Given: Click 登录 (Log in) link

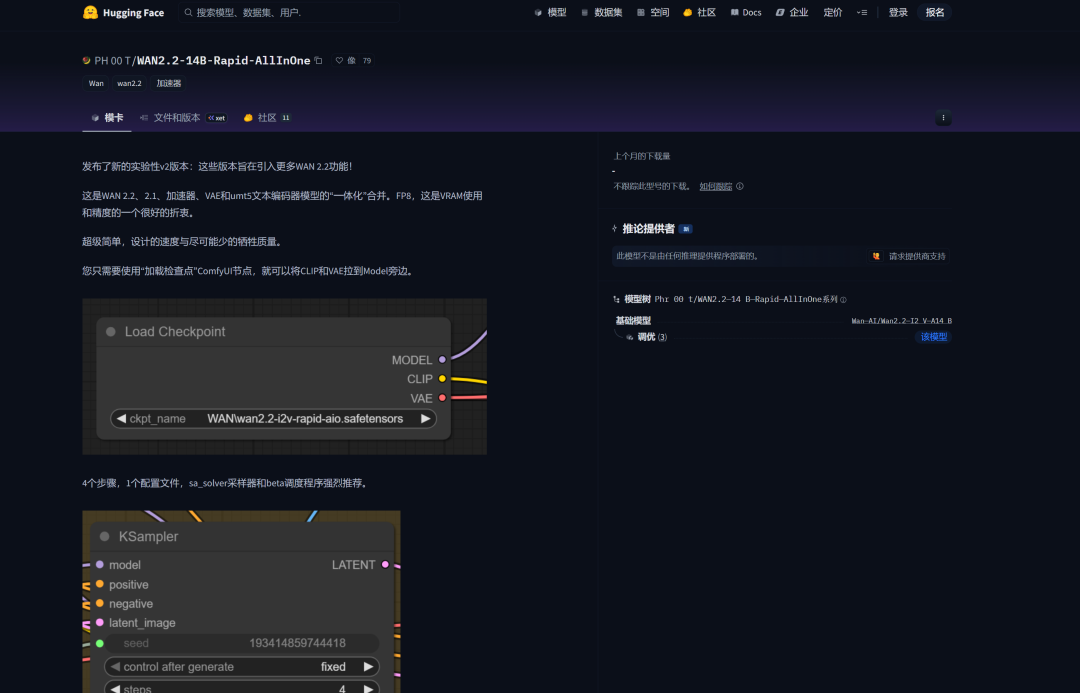Looking at the screenshot, I should [898, 12].
